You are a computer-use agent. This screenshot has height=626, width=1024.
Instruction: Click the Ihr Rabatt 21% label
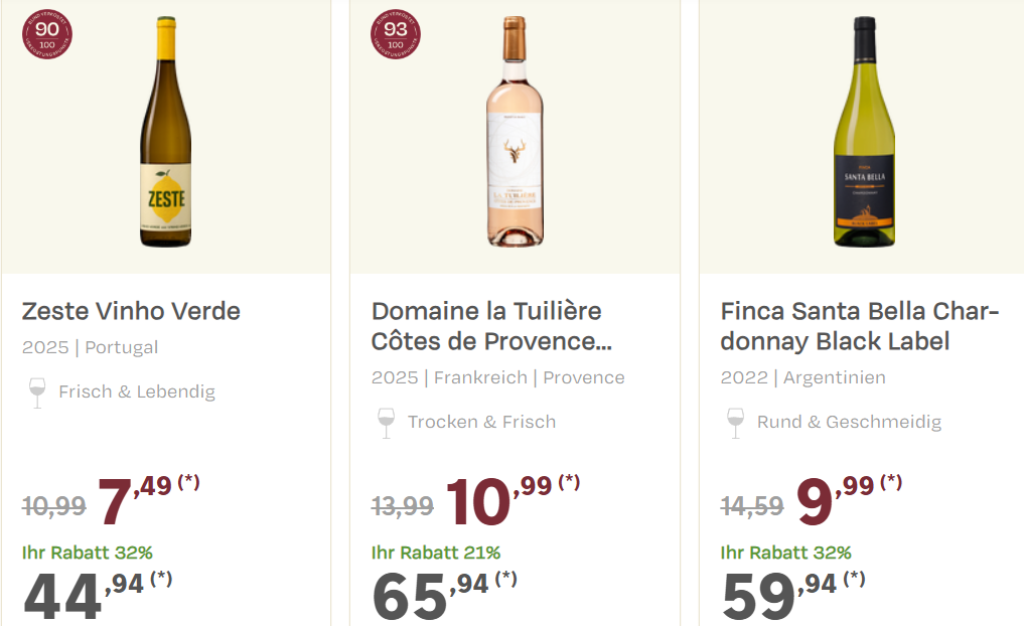point(436,553)
